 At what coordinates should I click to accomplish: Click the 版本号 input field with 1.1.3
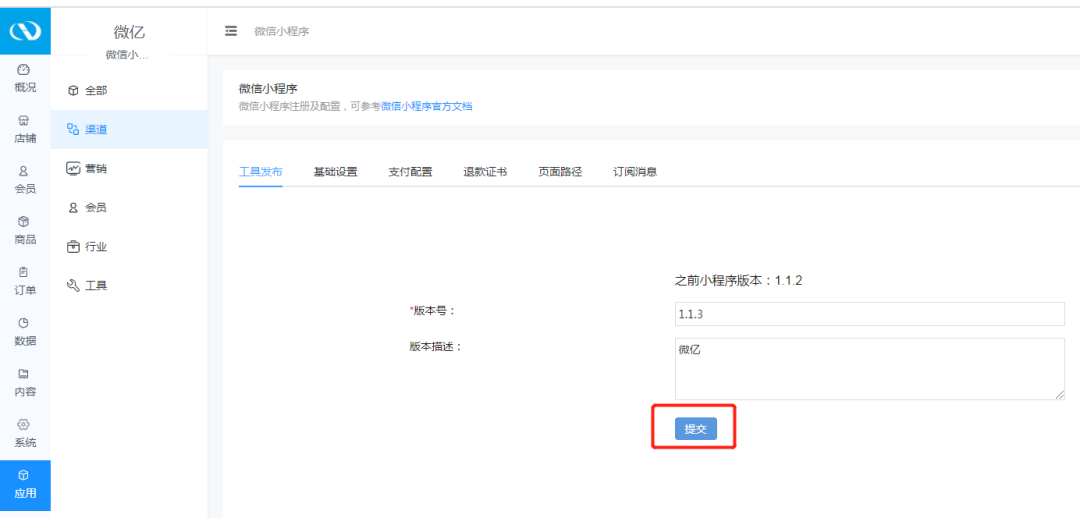tap(870, 313)
